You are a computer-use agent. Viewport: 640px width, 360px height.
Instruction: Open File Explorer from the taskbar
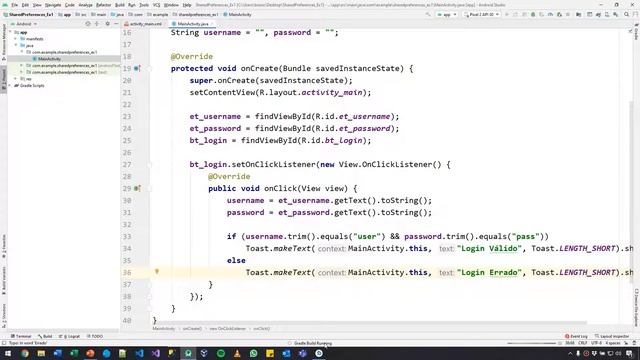tap(41, 353)
